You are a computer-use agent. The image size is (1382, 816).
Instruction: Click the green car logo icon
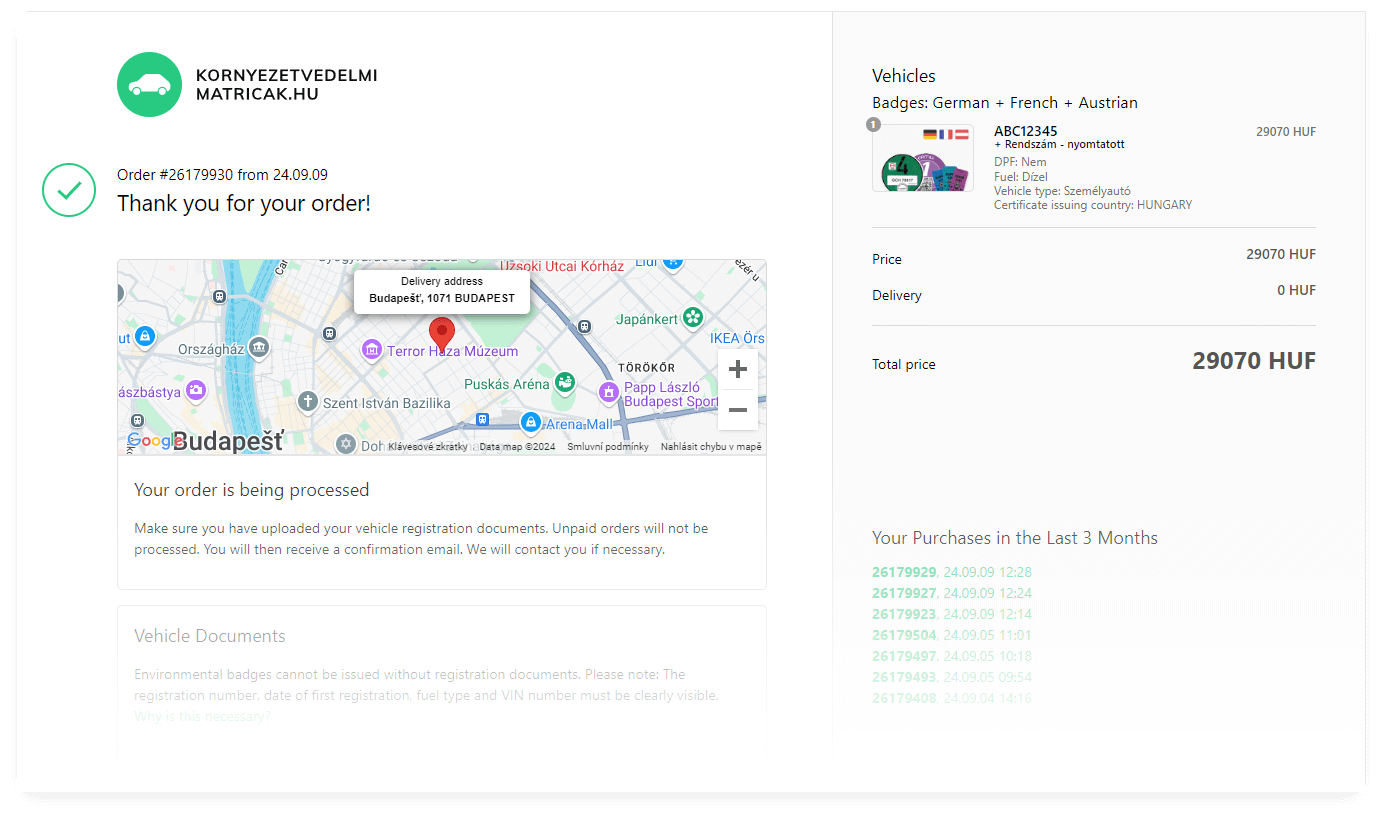click(x=149, y=84)
